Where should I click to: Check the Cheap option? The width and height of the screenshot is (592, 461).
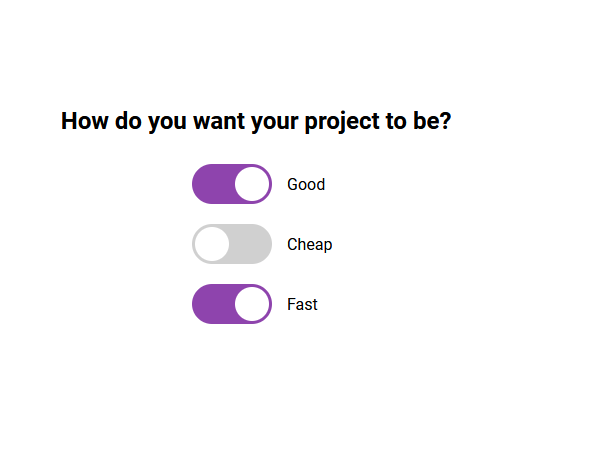pos(232,244)
